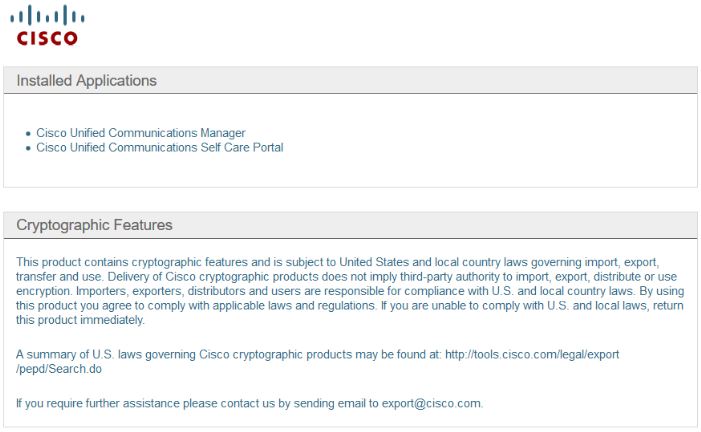Click the /pepd/Search.do URL continuation
Screen dimensions: 701x432
click(59, 369)
